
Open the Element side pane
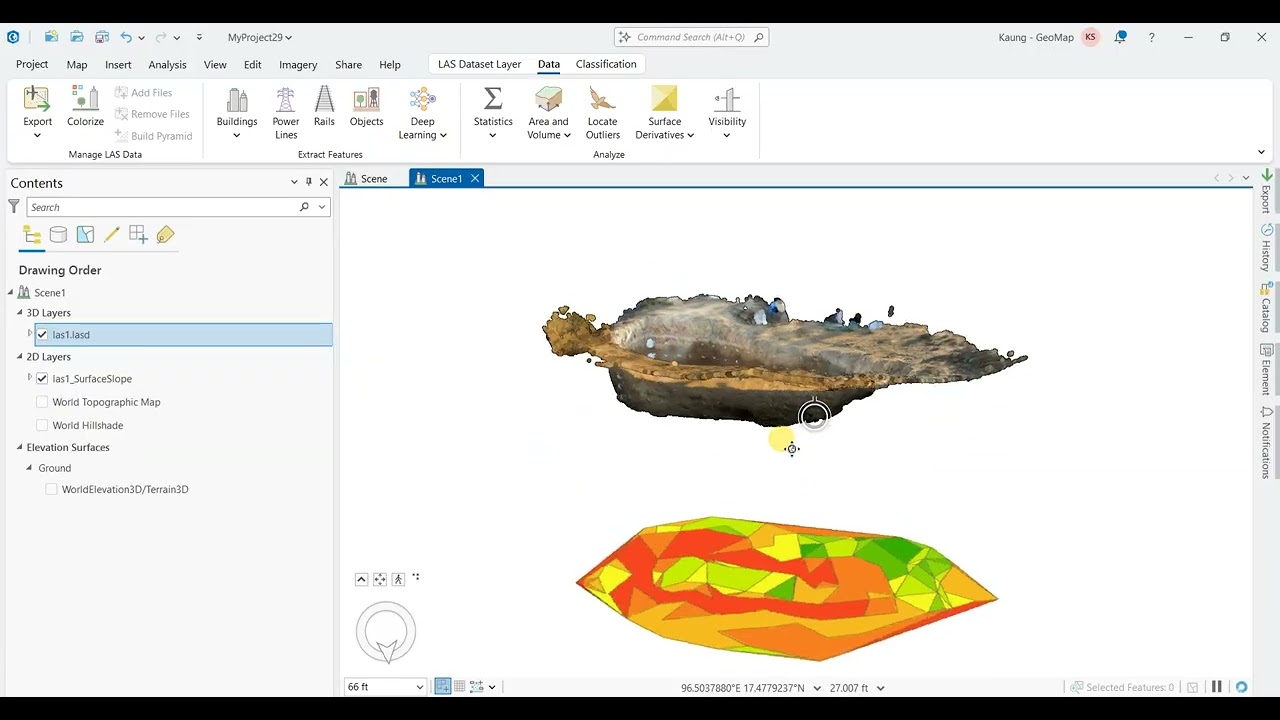pyautogui.click(x=1266, y=370)
